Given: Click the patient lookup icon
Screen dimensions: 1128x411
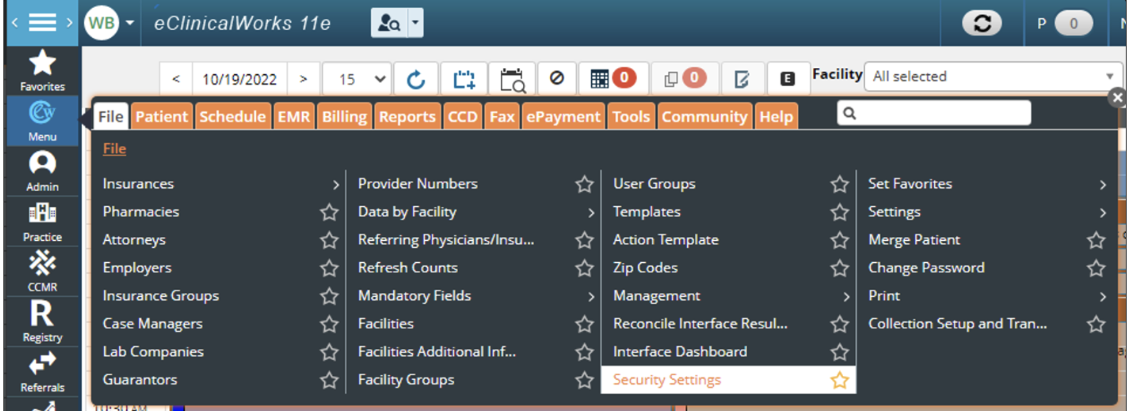Looking at the screenshot, I should click(389, 23).
